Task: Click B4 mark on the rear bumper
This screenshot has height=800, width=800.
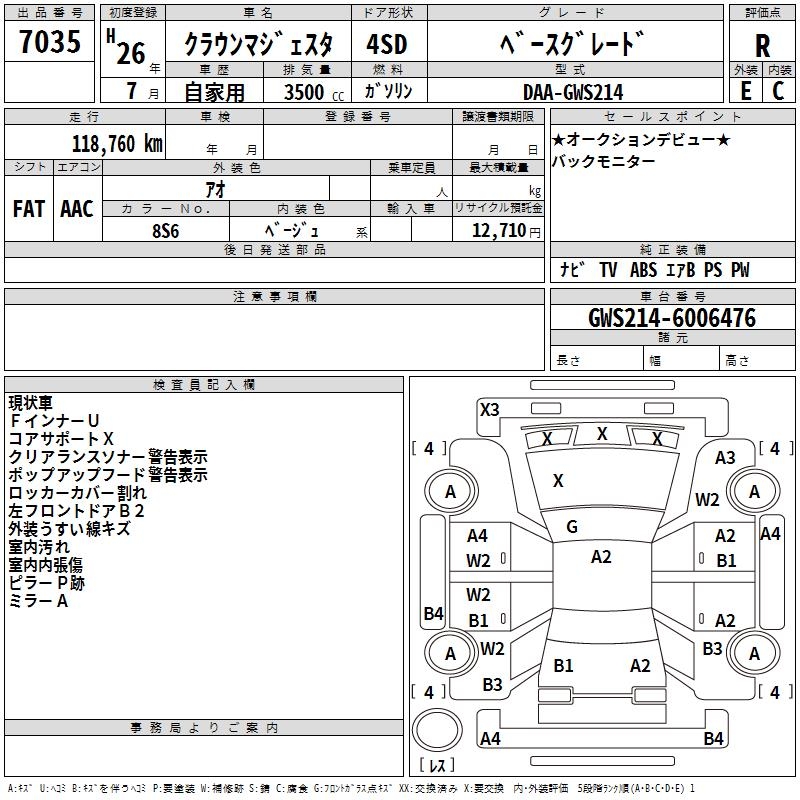Action: 713,738
